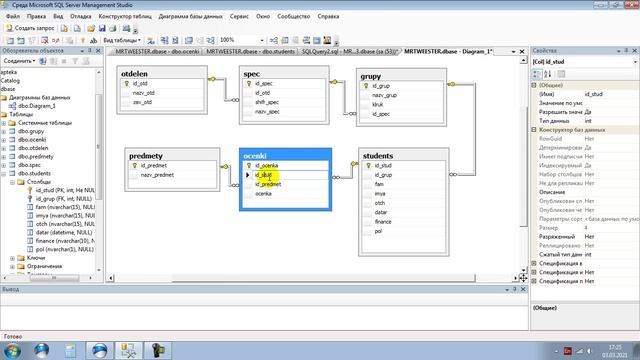Click ocenka column in ocenki table
This screenshot has height=360, width=640.
tap(263, 193)
